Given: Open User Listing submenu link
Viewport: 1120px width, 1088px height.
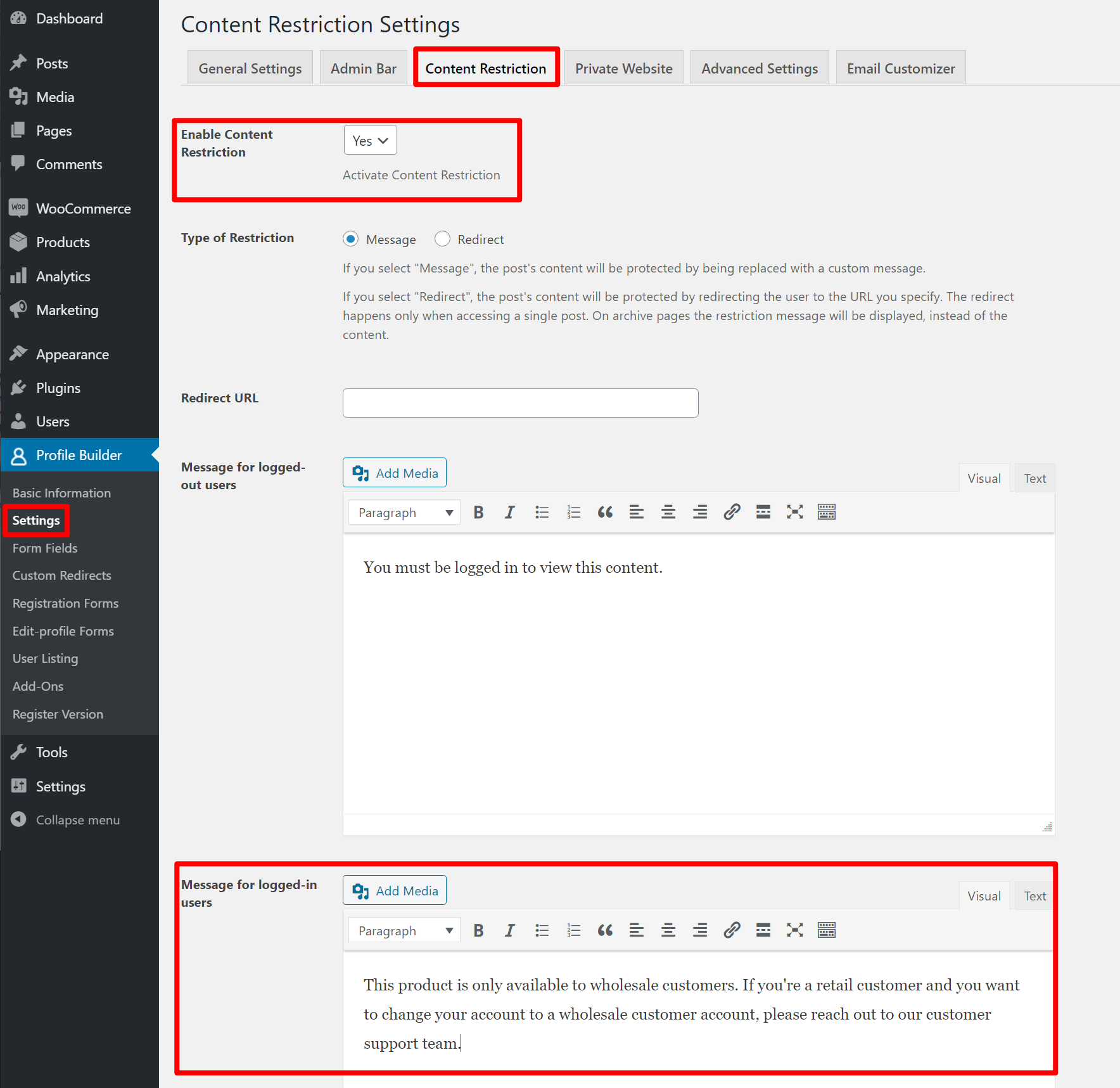Looking at the screenshot, I should click(46, 658).
